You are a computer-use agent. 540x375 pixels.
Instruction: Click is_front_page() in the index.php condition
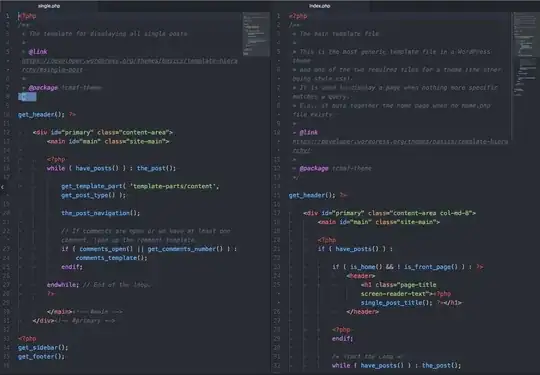(x=431, y=267)
